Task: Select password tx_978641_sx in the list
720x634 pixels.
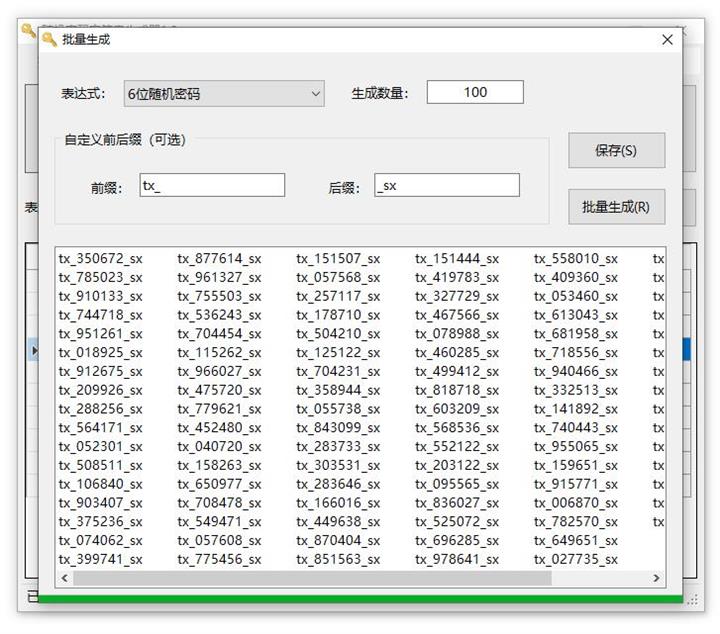Action: [x=457, y=560]
